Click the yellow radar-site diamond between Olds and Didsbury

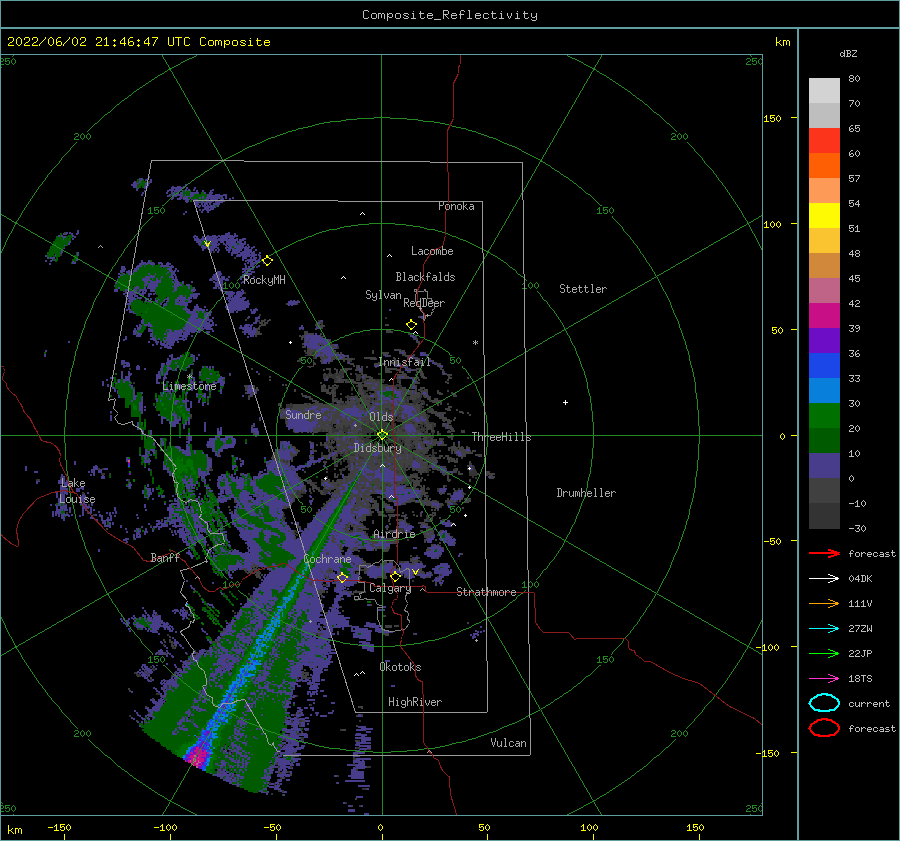click(382, 435)
